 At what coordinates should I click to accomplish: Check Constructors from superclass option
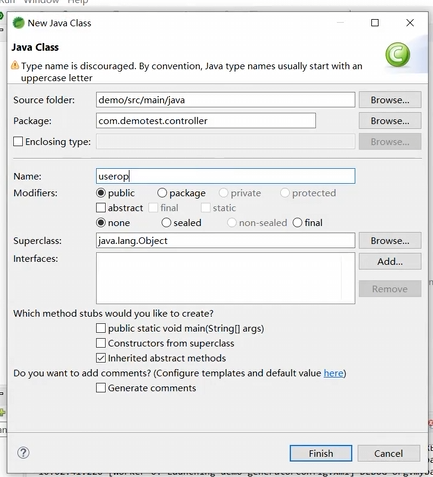click(x=101, y=343)
